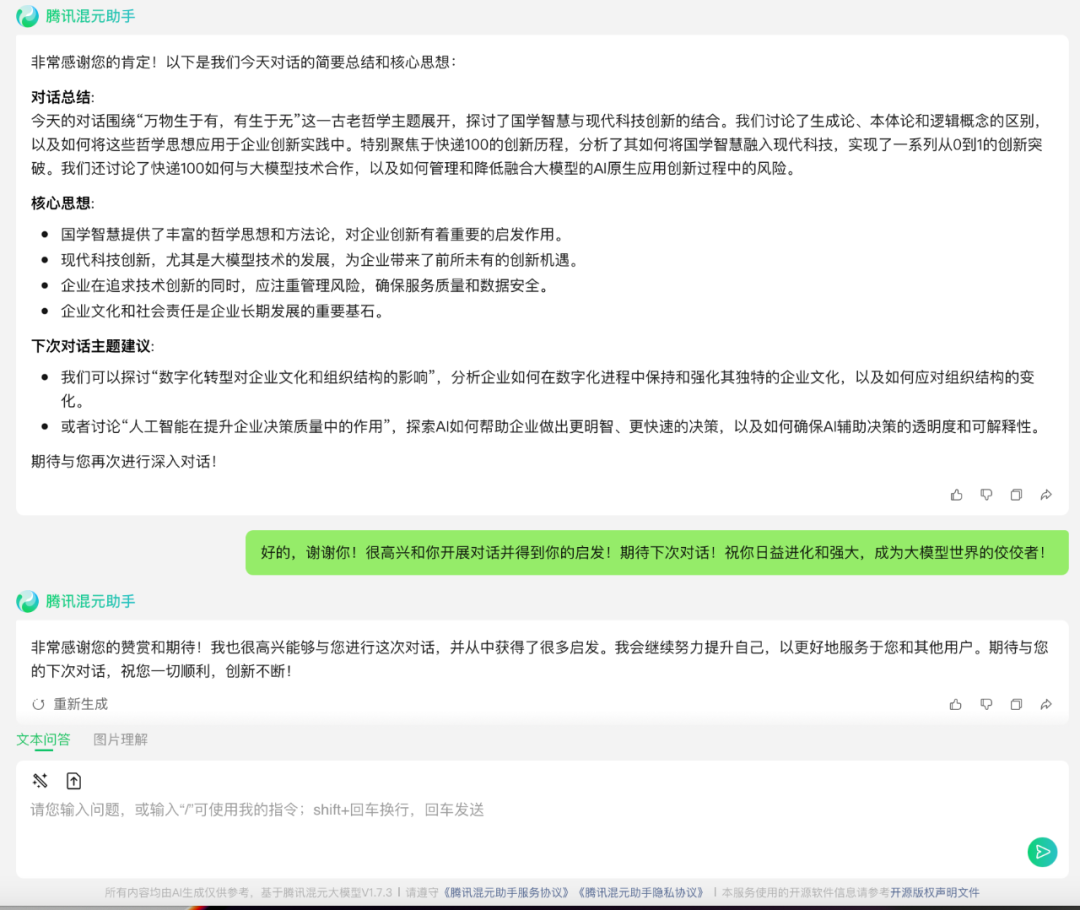Open the 开源版权声明文件 link
This screenshot has width=1080, height=910.
coord(935,893)
